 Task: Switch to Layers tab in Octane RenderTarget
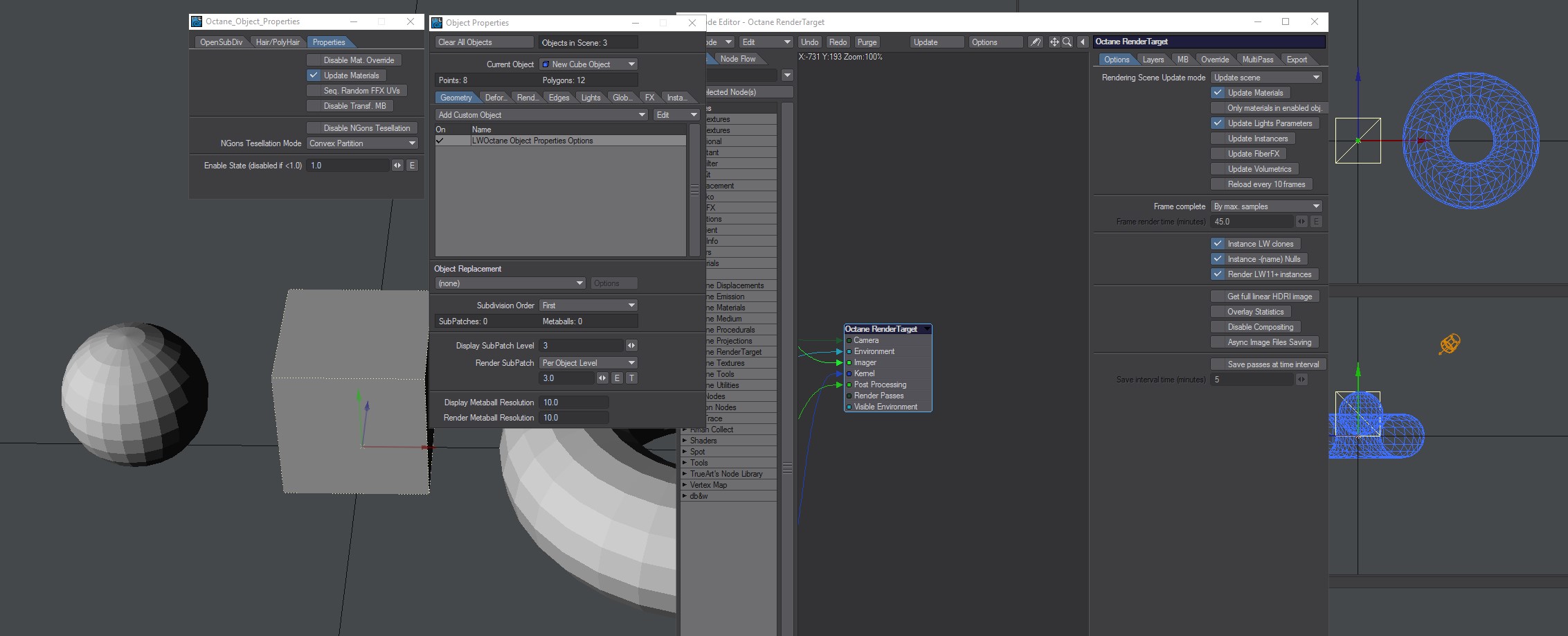pyautogui.click(x=1153, y=60)
